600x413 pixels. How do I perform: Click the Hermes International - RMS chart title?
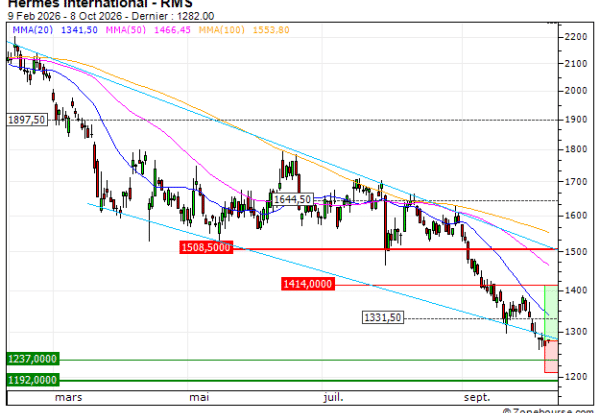tap(100, 4)
